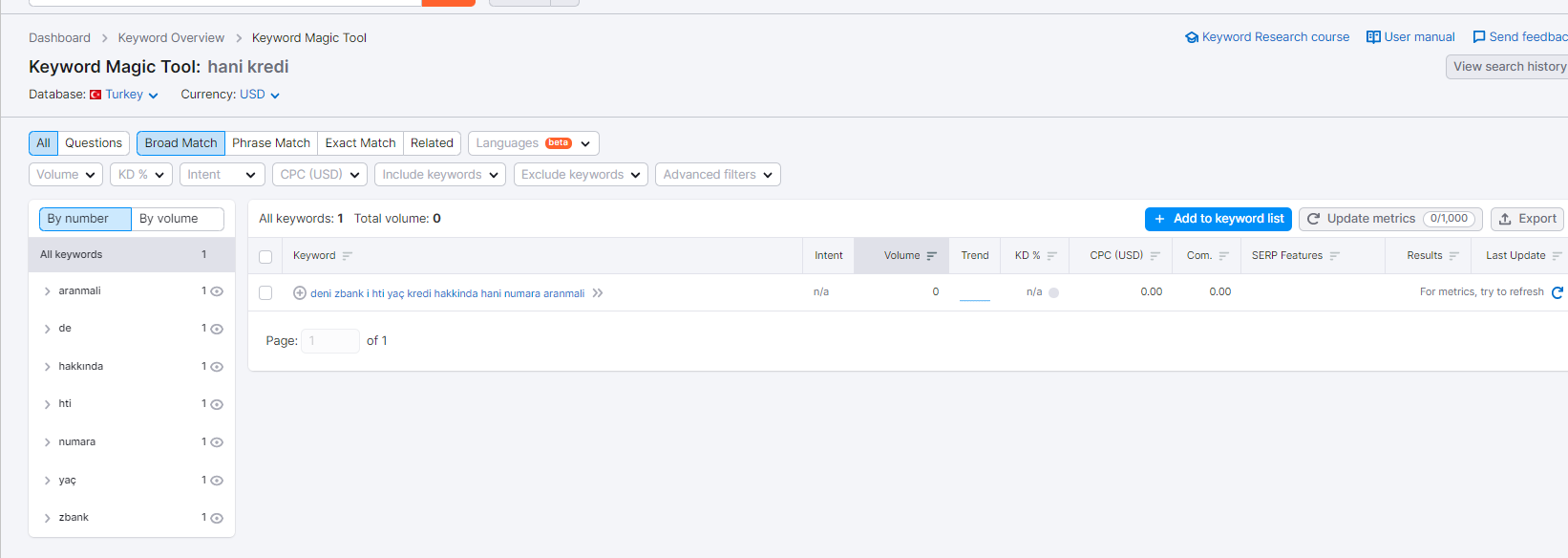Click View search history button

(x=1509, y=67)
